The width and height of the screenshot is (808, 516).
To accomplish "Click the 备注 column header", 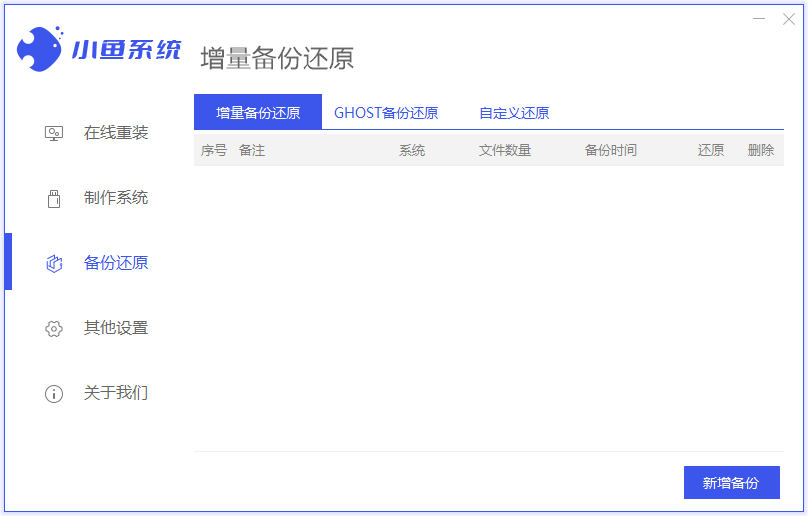I will [x=252, y=151].
